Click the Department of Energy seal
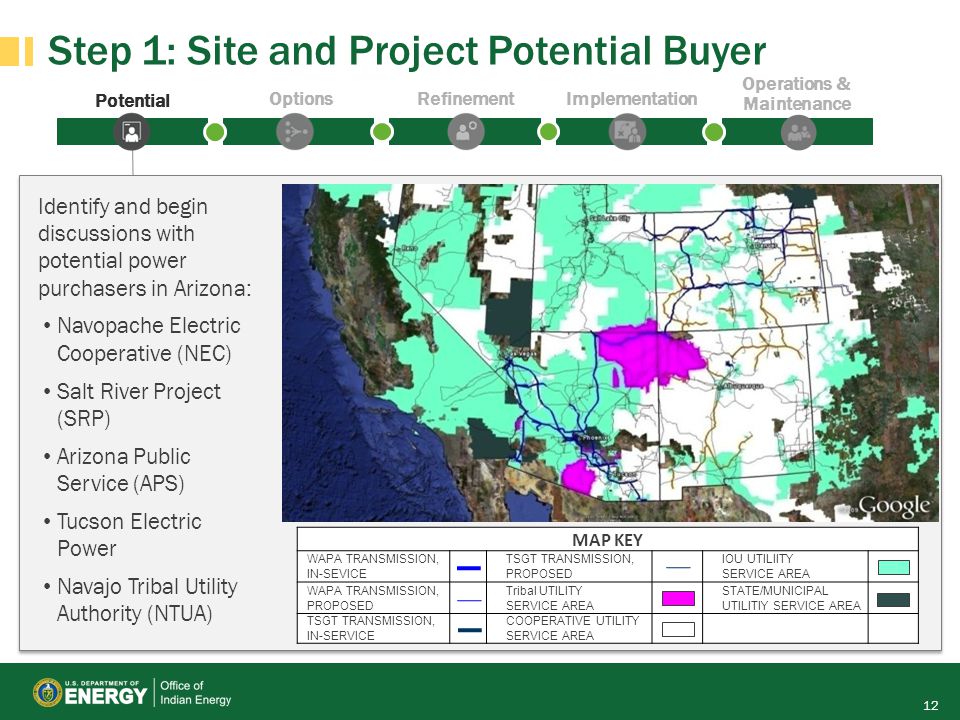The image size is (960, 720). click(x=47, y=692)
